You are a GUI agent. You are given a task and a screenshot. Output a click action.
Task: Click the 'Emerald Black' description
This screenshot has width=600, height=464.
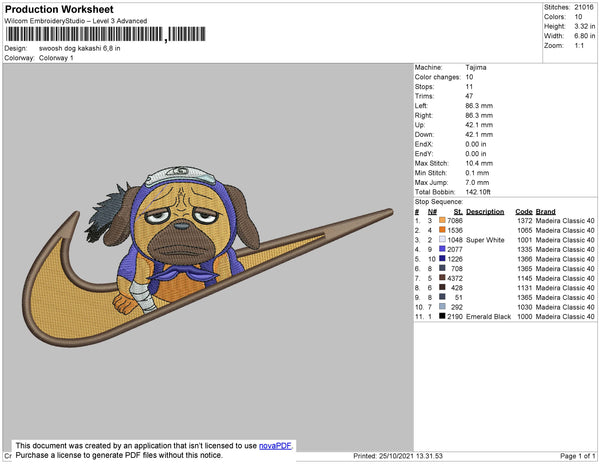coord(489,317)
